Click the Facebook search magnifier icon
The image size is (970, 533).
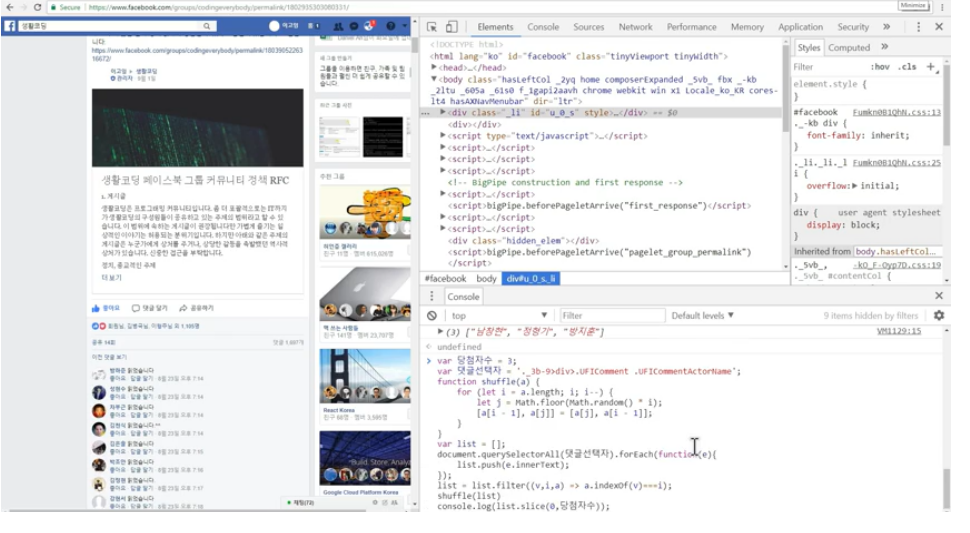tap(207, 26)
